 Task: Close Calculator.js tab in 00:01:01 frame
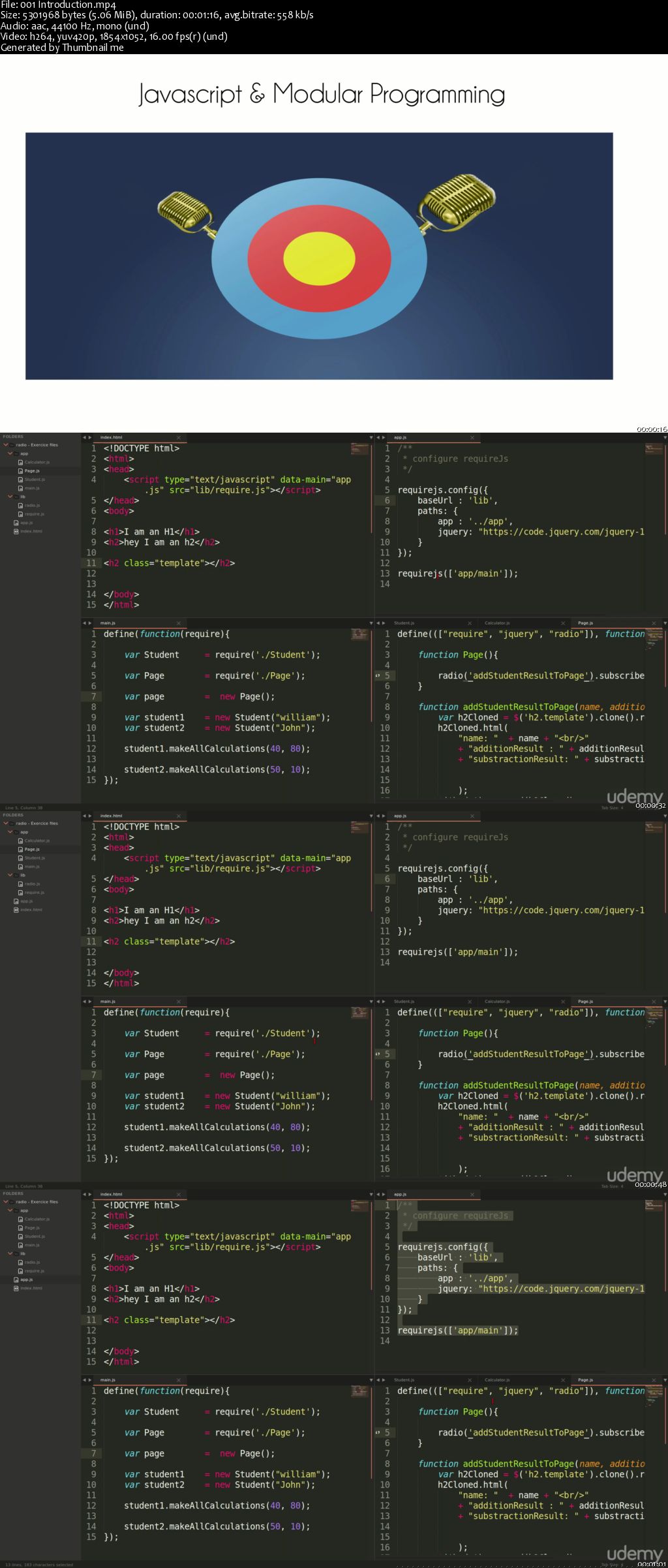563,1381
